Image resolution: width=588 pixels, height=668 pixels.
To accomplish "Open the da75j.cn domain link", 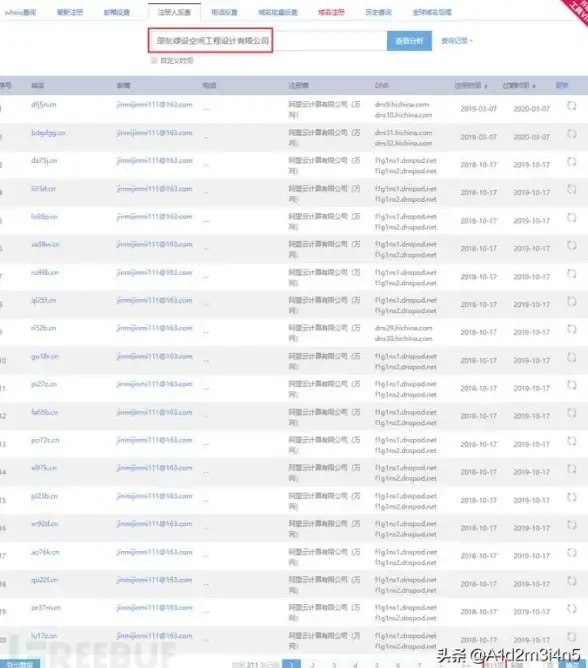I will point(44,161).
